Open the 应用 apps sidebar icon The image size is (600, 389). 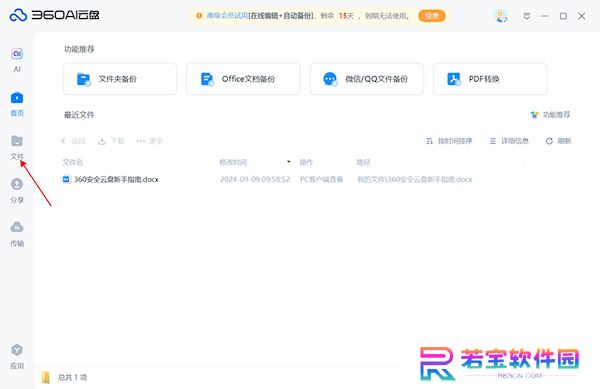pos(17,356)
